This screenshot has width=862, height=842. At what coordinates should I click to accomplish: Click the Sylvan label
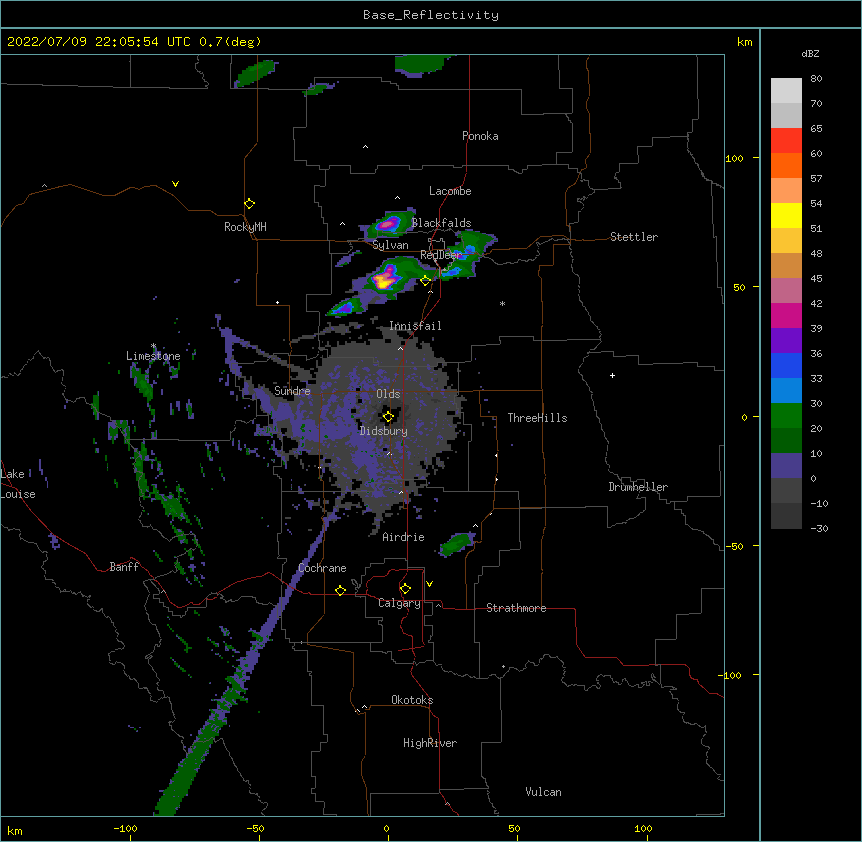pyautogui.click(x=390, y=245)
